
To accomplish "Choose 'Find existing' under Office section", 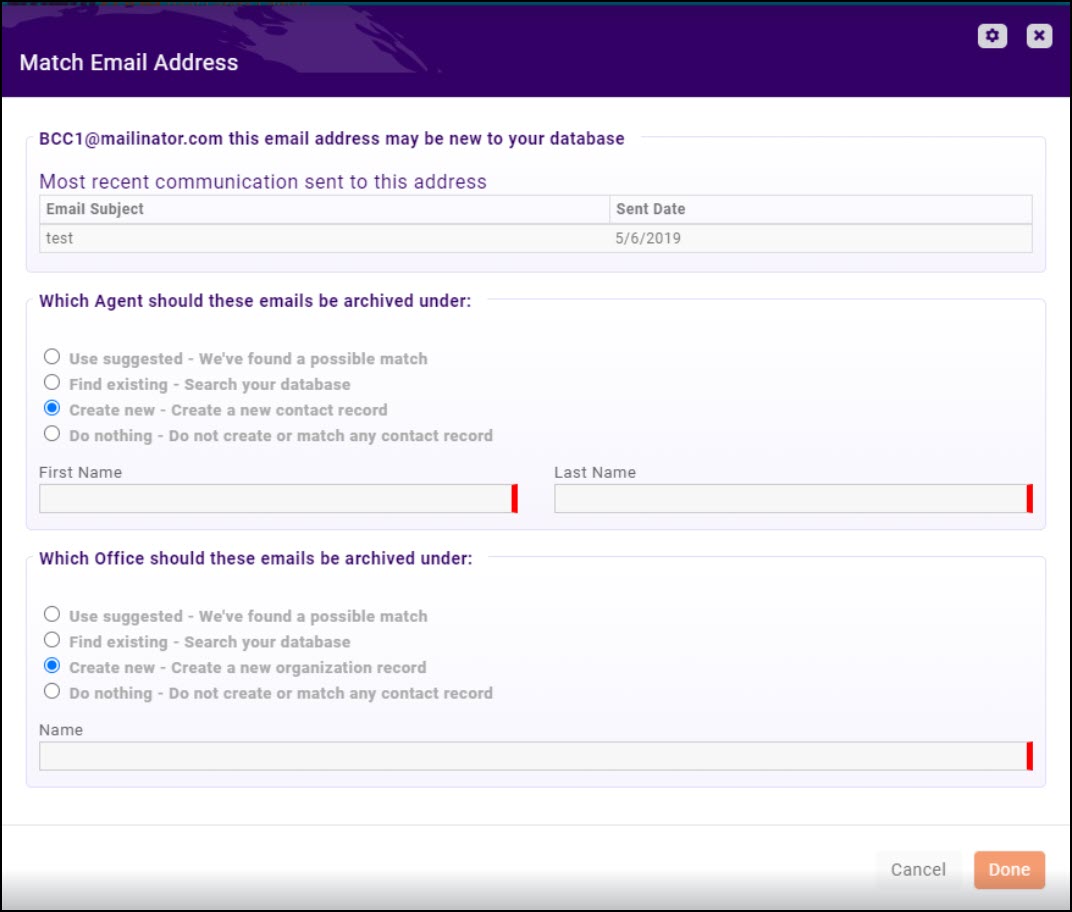I will (52, 640).
